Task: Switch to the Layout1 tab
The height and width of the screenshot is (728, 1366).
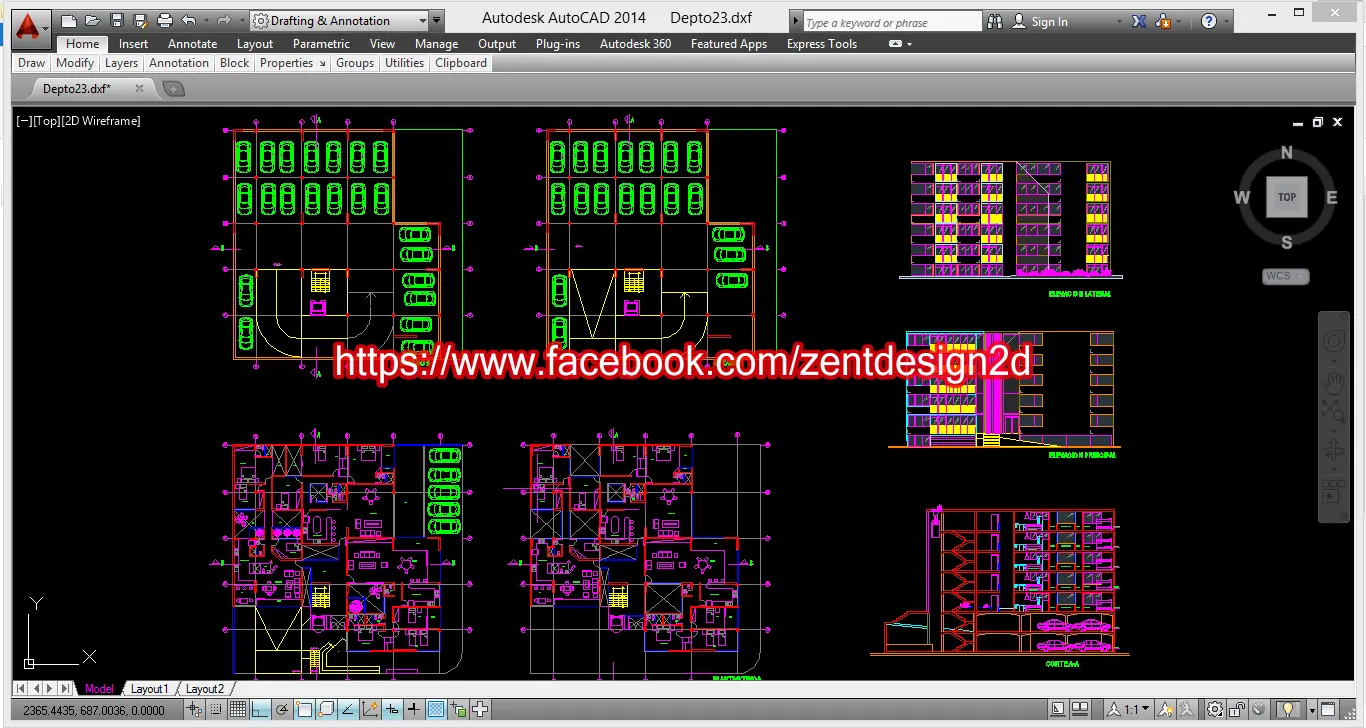Action: pos(150,689)
